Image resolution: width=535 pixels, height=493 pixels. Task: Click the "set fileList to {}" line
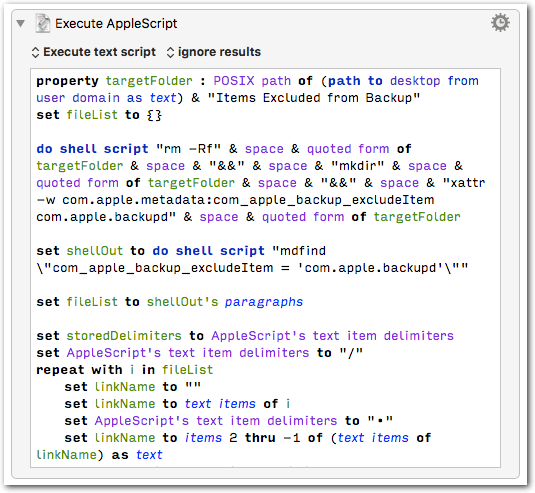click(x=99, y=115)
